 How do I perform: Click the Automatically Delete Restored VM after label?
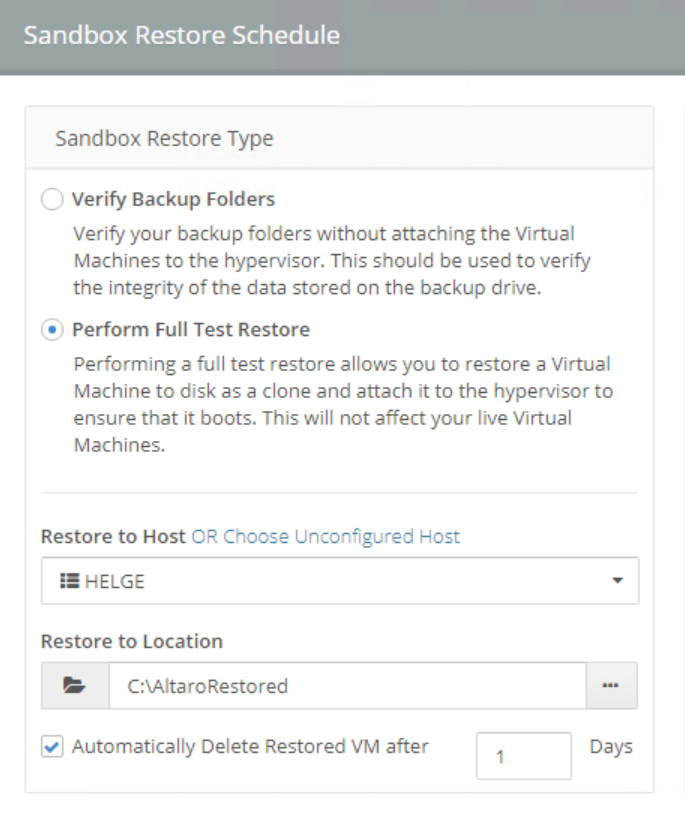(x=250, y=746)
